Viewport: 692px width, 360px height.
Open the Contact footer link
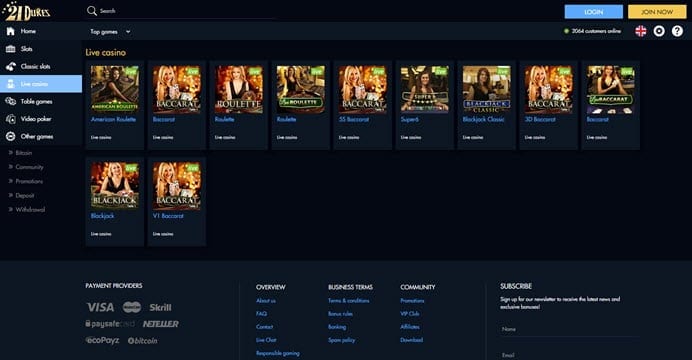[x=264, y=327]
